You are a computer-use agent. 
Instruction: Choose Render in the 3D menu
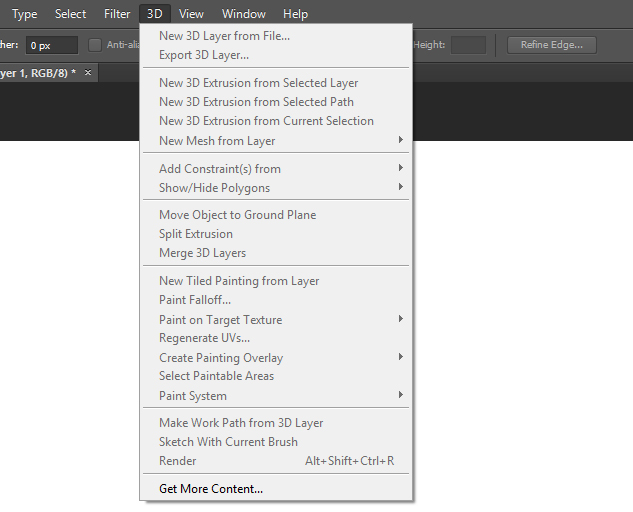click(x=178, y=461)
